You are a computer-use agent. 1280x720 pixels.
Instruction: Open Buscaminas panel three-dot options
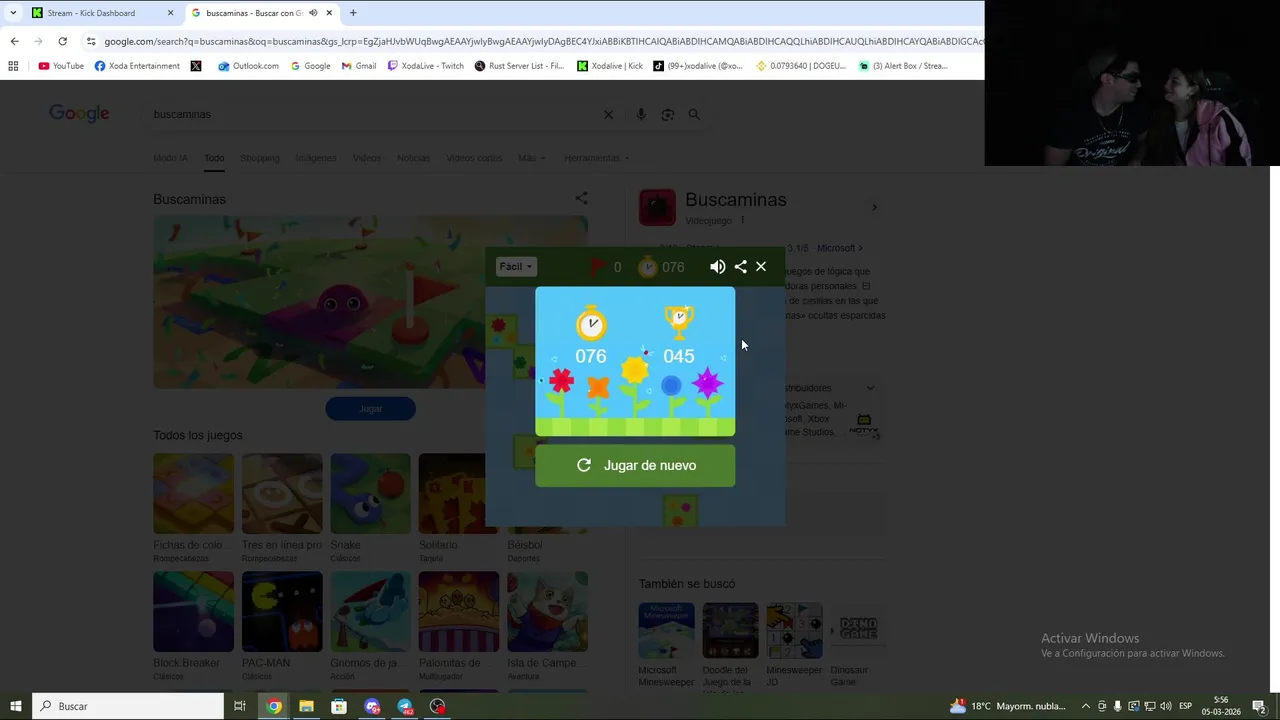point(742,220)
